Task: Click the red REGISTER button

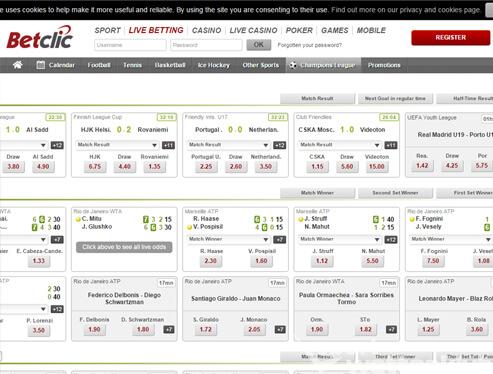Action: [451, 37]
